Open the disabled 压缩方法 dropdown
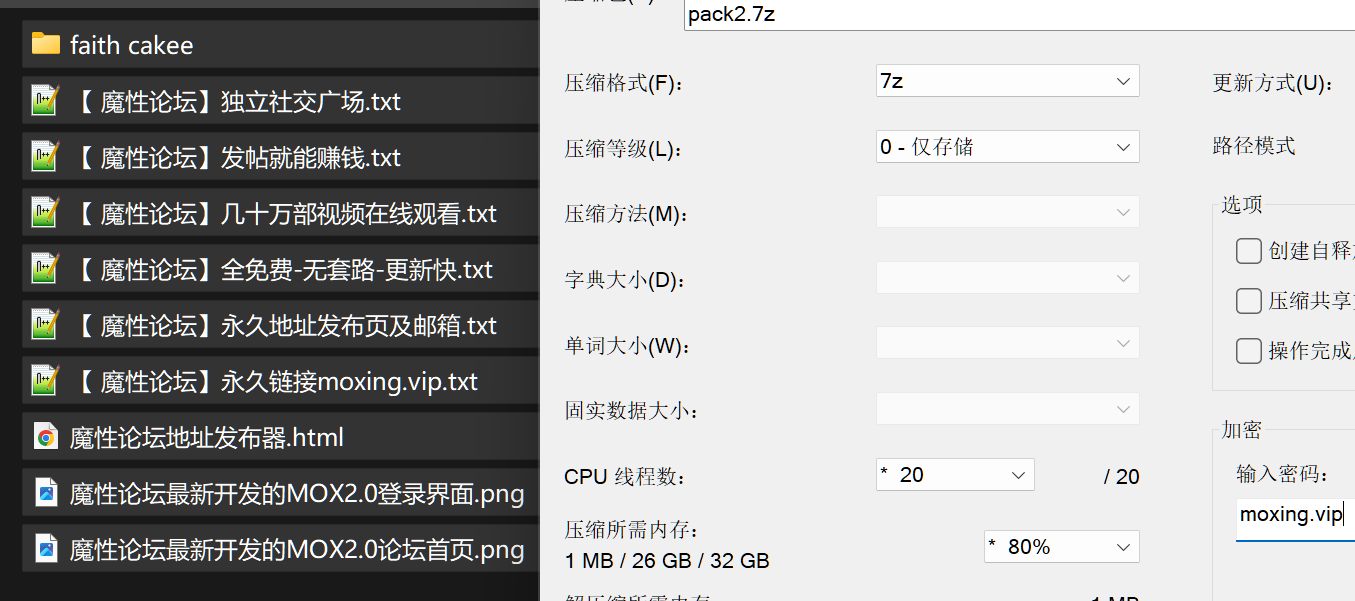Screen dimensions: 1355x601 pos(1008,213)
